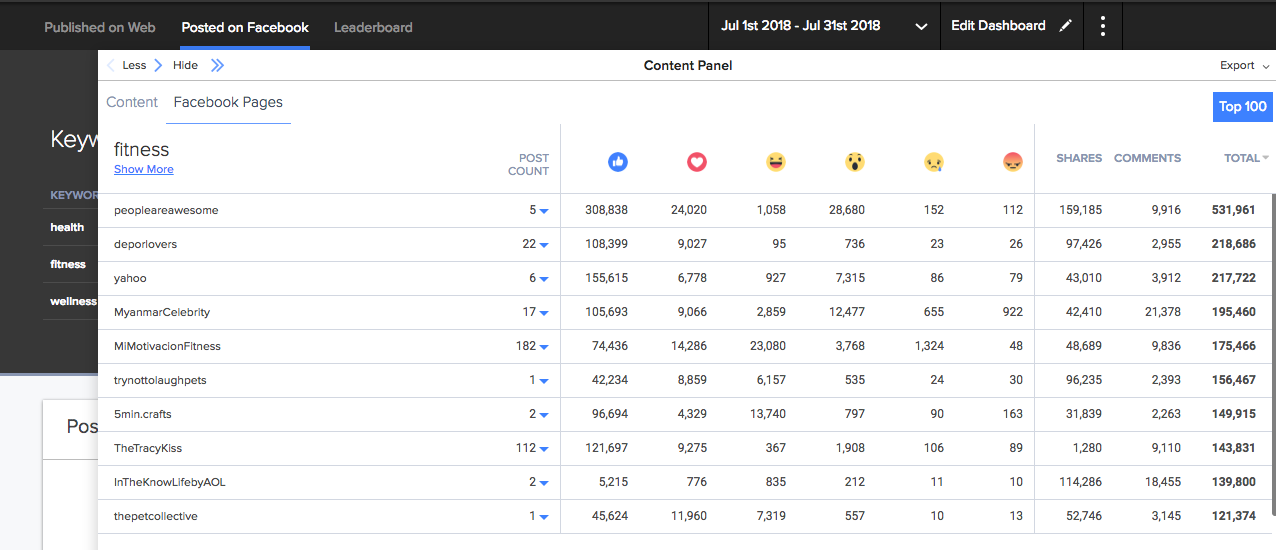Click the Edit Dashboard button
Viewport: 1276px width, 550px height.
(1011, 26)
